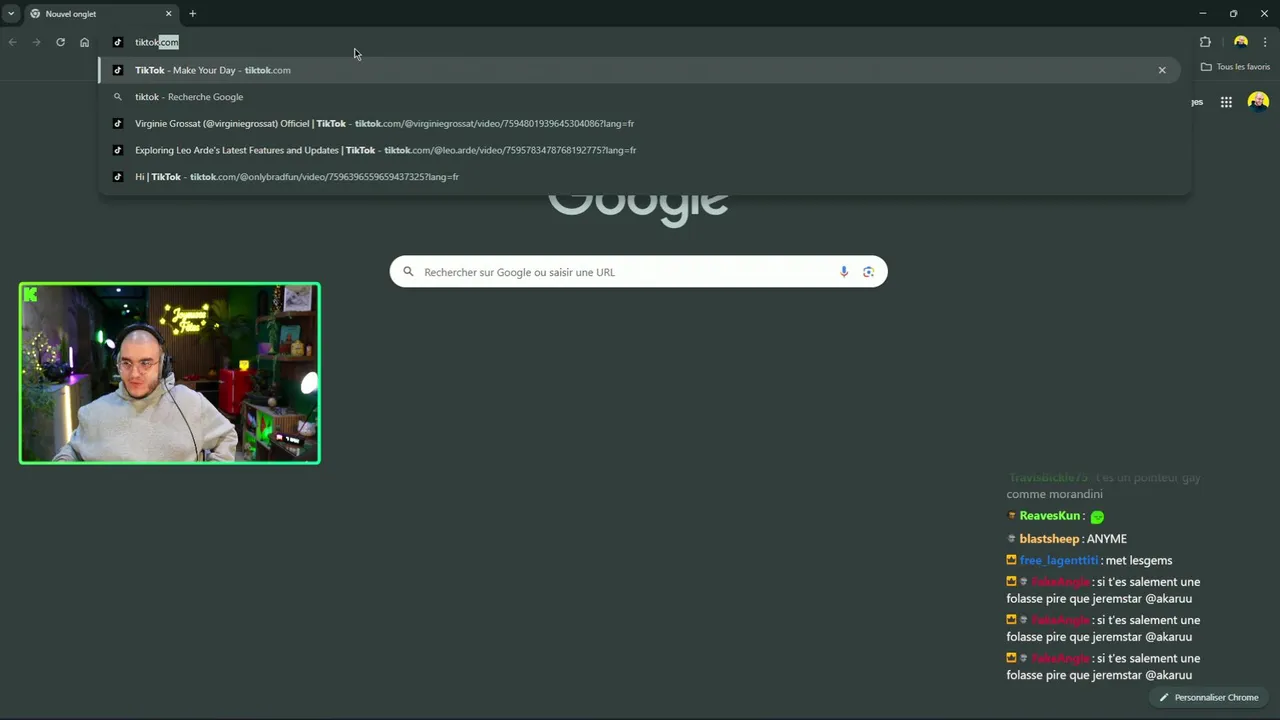This screenshot has height=720, width=1280.
Task: Start voice search with microphone icon
Action: click(844, 272)
